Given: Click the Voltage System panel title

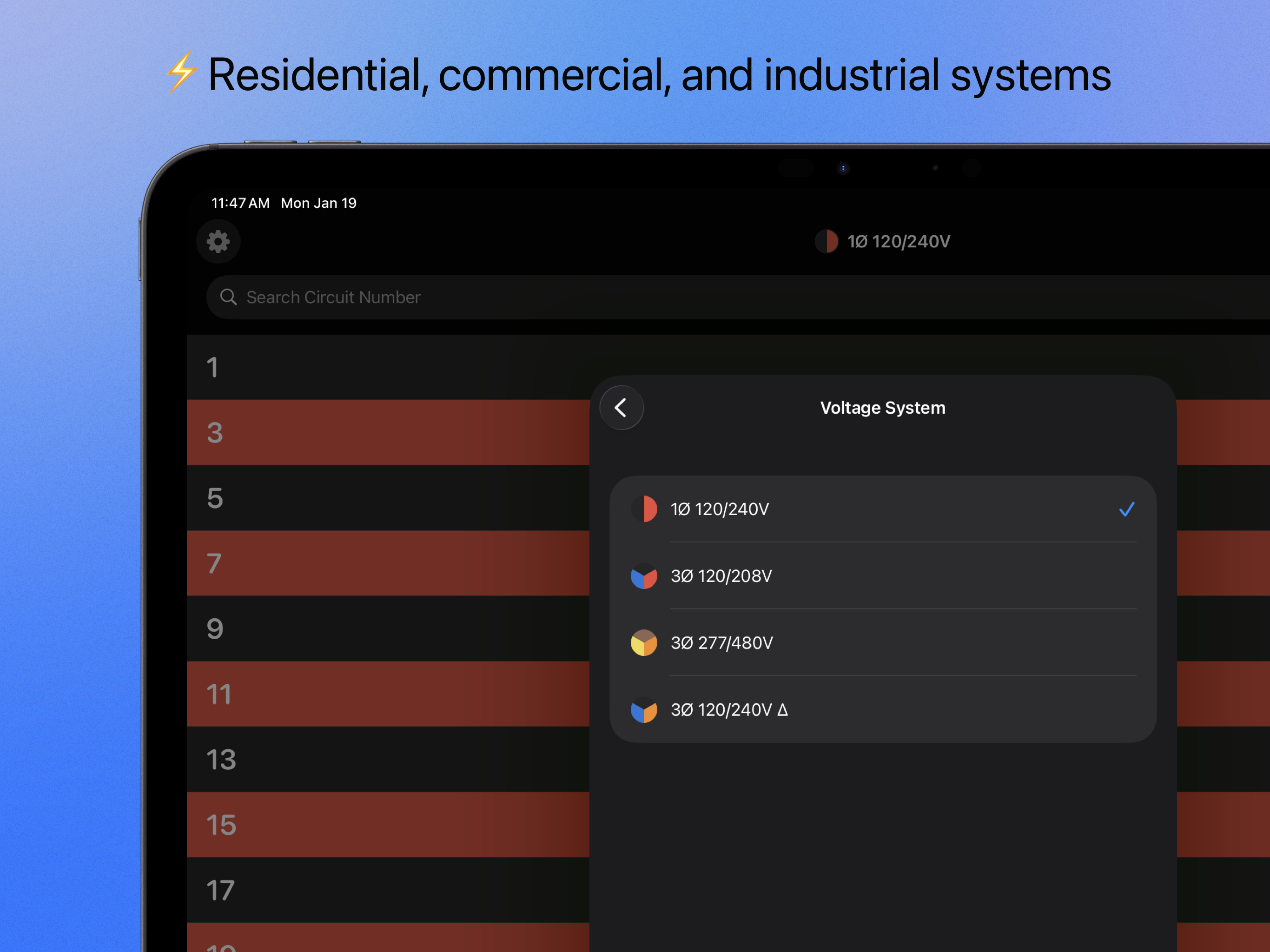Looking at the screenshot, I should pos(882,408).
